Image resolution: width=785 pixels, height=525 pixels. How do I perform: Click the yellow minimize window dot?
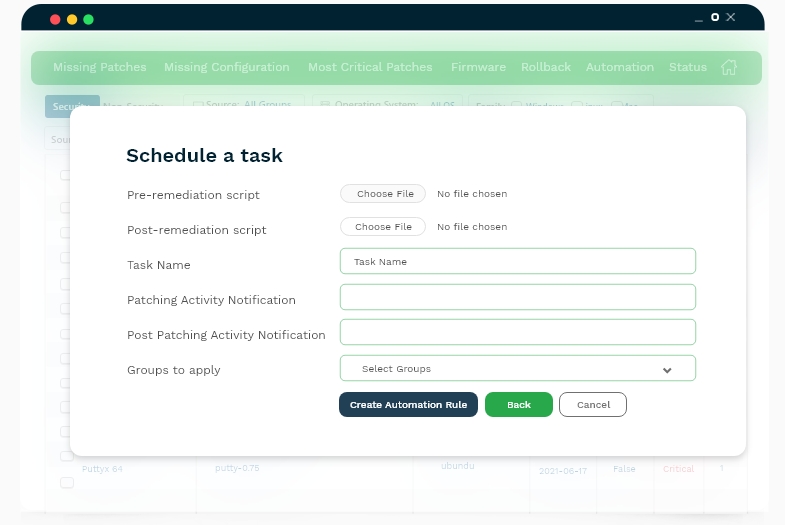point(72,20)
